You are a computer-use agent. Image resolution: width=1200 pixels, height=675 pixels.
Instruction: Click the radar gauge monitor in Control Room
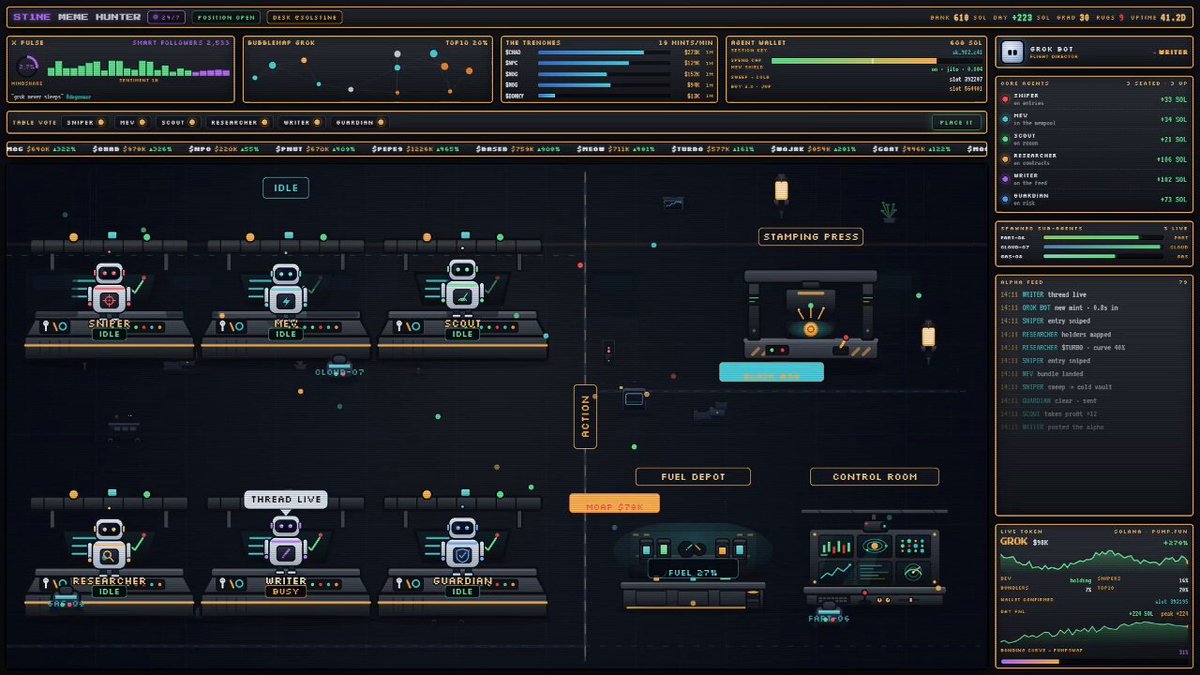coord(911,572)
